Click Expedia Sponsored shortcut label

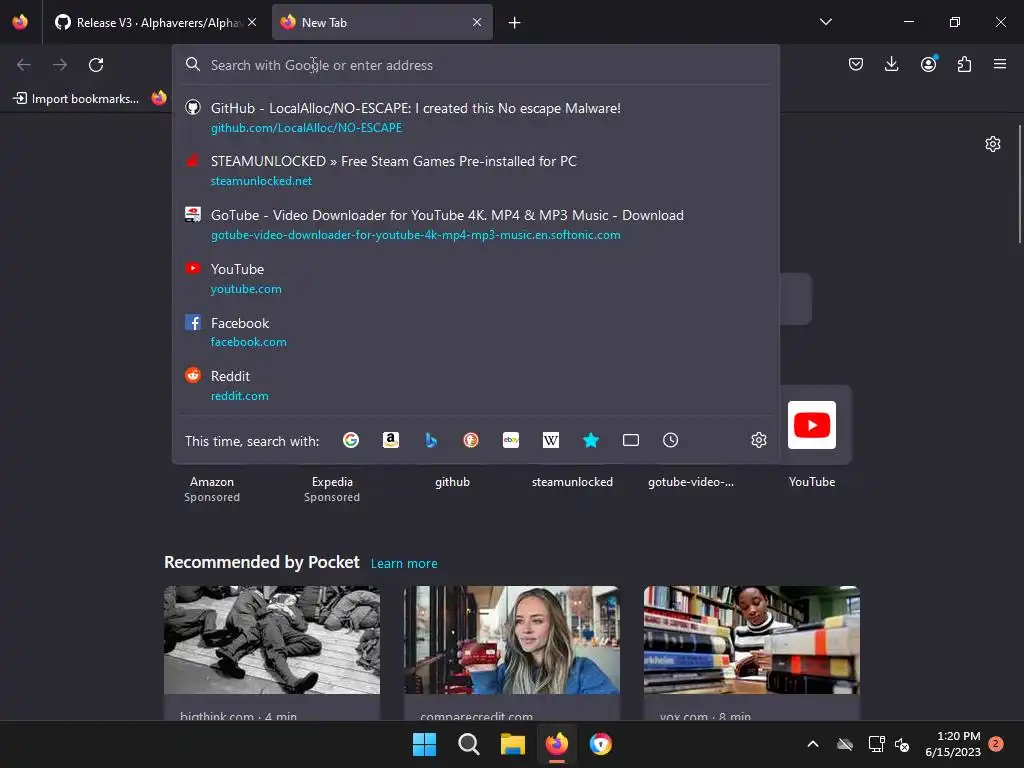tap(332, 489)
